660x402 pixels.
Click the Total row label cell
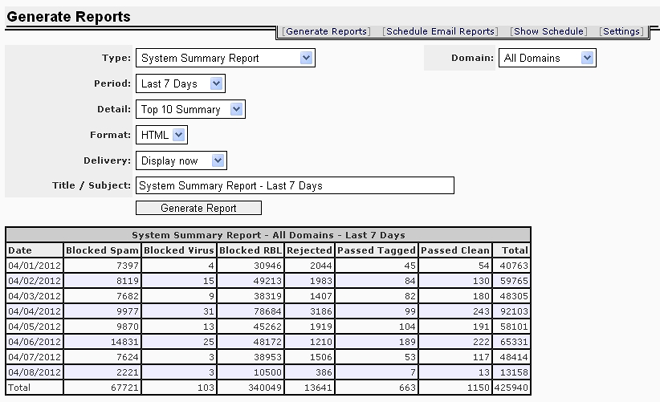pos(35,387)
